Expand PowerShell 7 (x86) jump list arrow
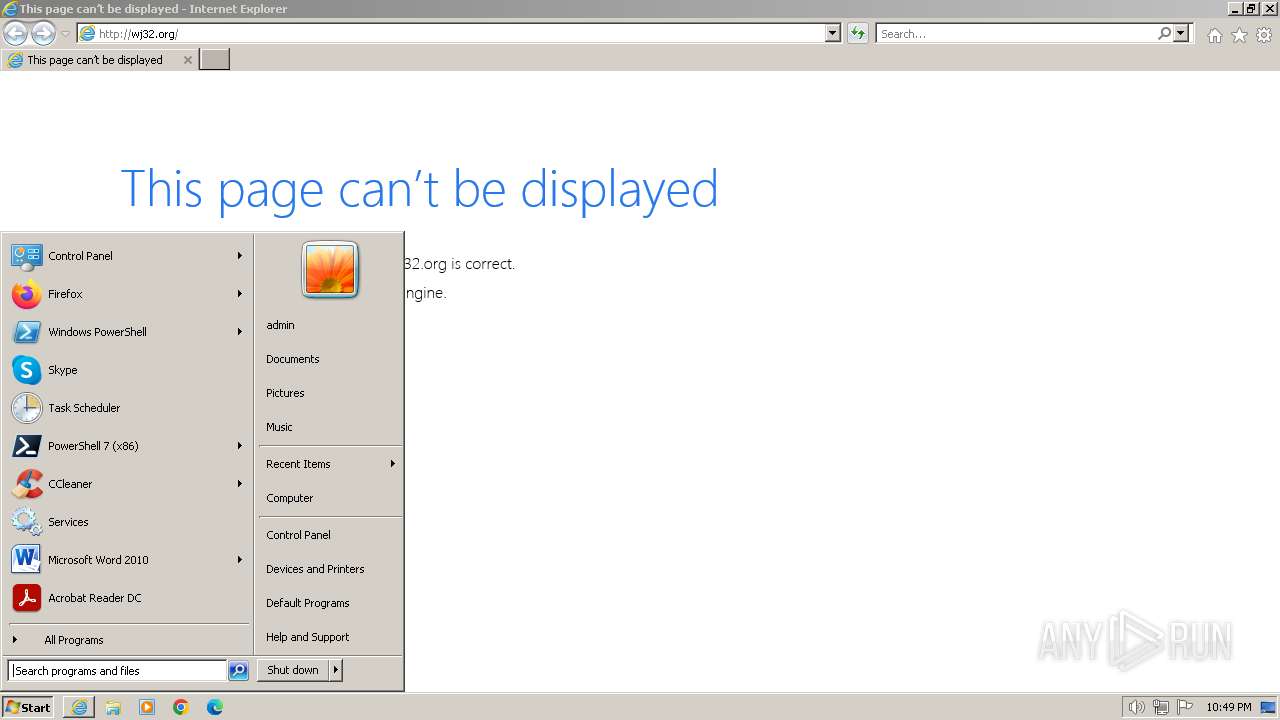The width and height of the screenshot is (1280, 720). point(240,446)
